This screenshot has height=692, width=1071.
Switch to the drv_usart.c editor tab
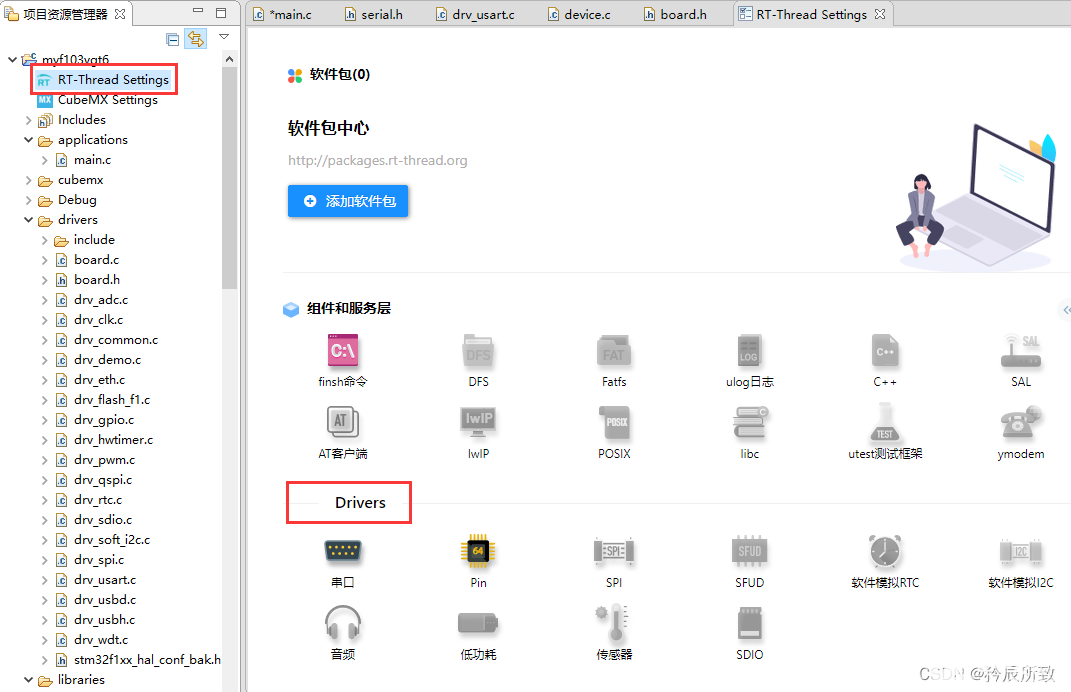tap(476, 14)
